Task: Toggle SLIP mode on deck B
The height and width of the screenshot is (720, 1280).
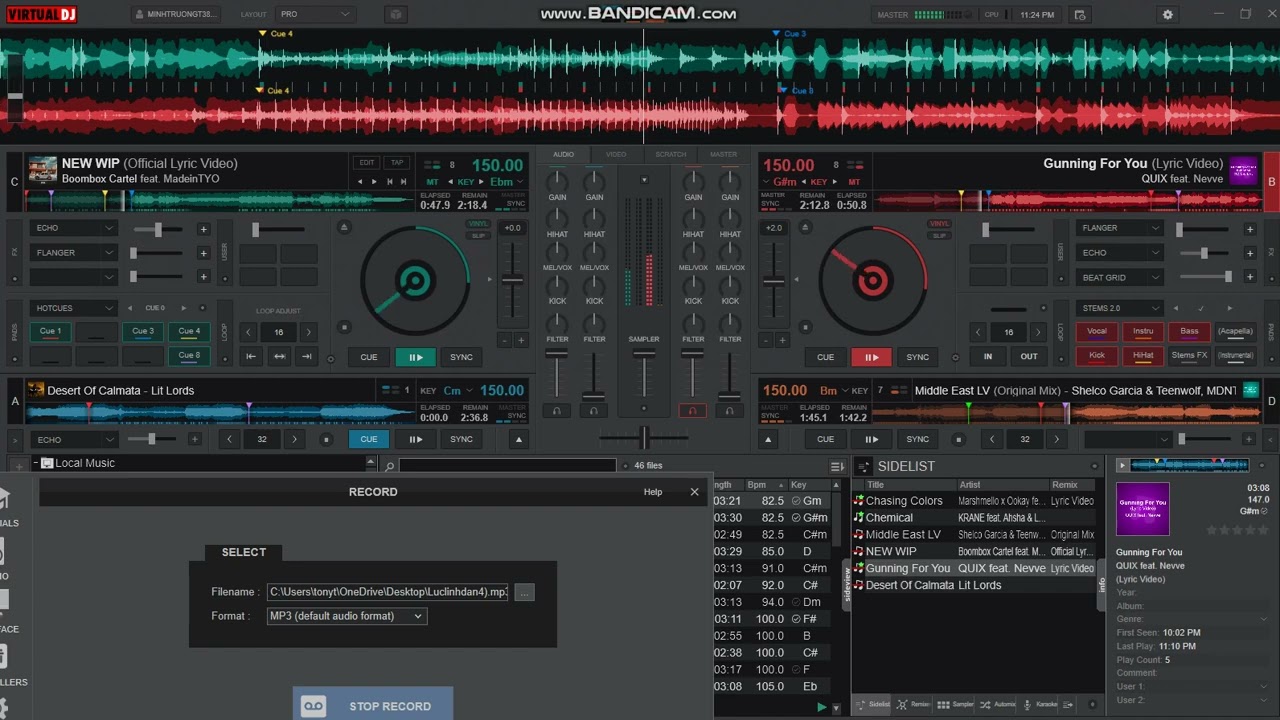Action: [939, 235]
